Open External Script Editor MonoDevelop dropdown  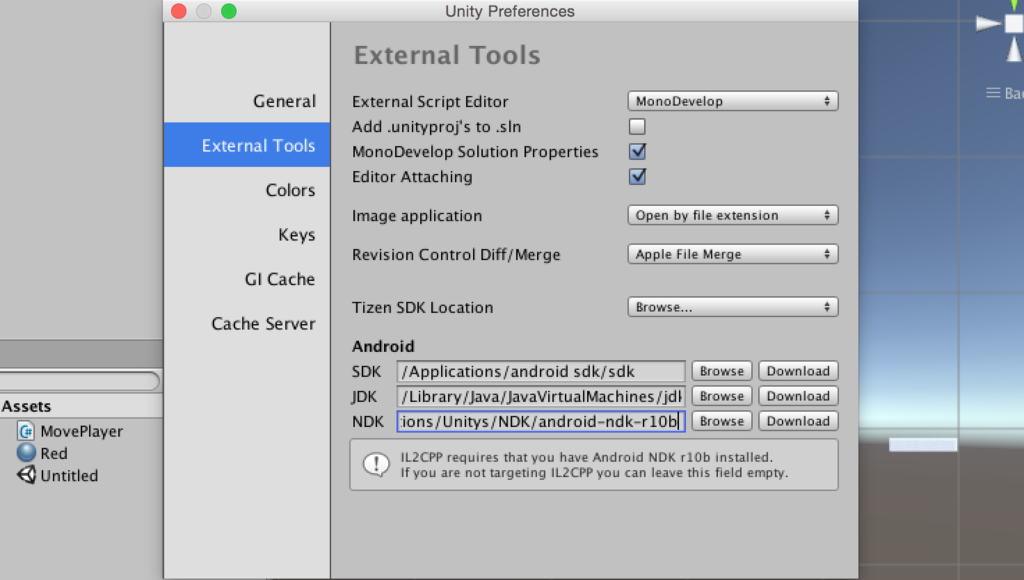pos(733,101)
